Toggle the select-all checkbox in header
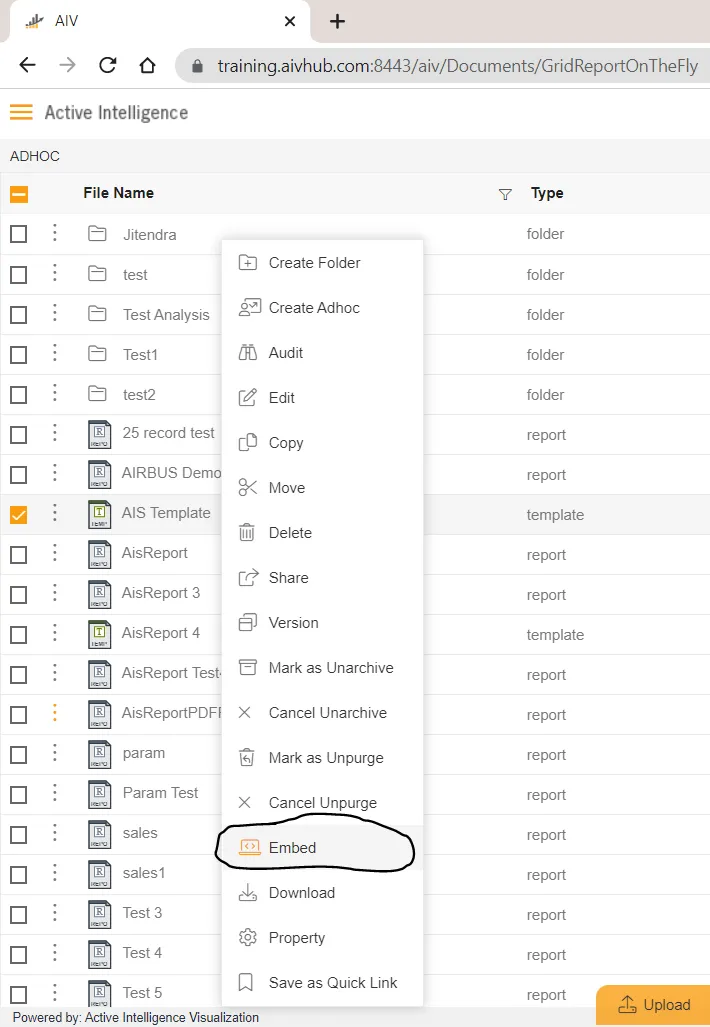Screen dimensions: 710x1027 point(19,194)
